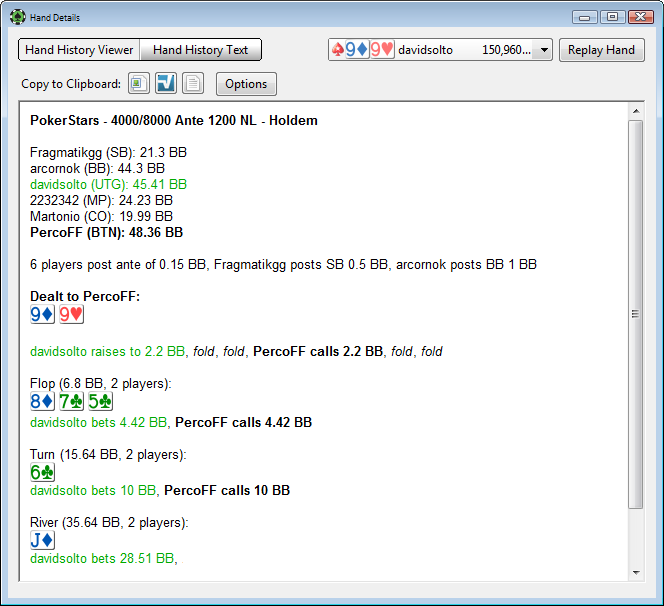Viewport: 664px width, 606px height.
Task: Click 'davidsolto bets 4.42 BB' text
Action: [98, 423]
